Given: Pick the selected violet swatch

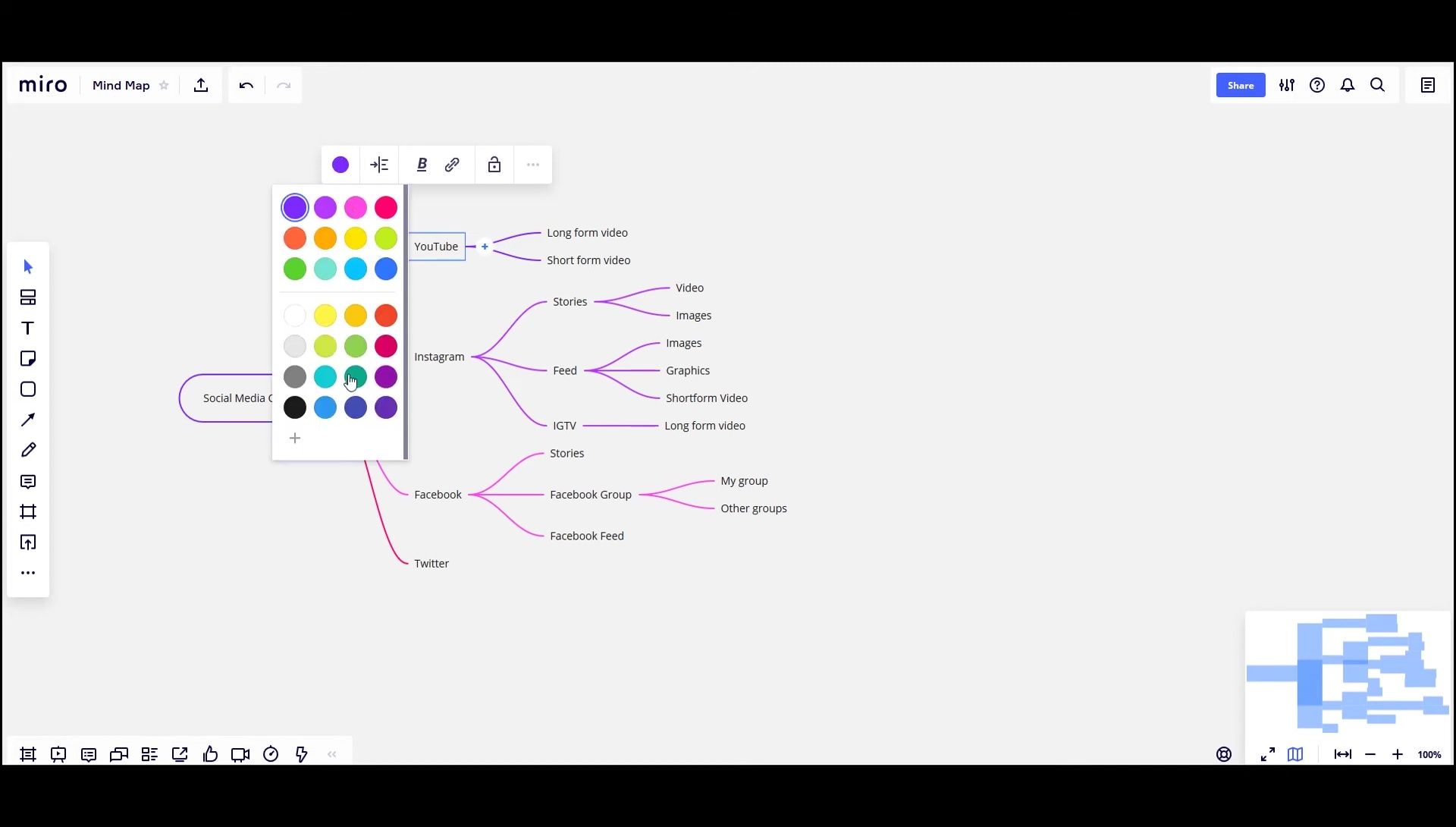Looking at the screenshot, I should (295, 208).
